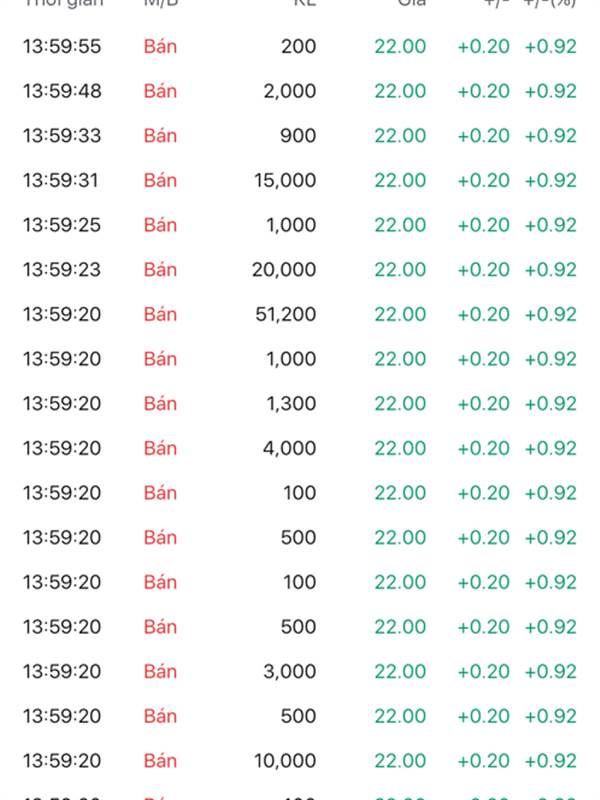Select the 13:59:48 trade time

(62, 91)
